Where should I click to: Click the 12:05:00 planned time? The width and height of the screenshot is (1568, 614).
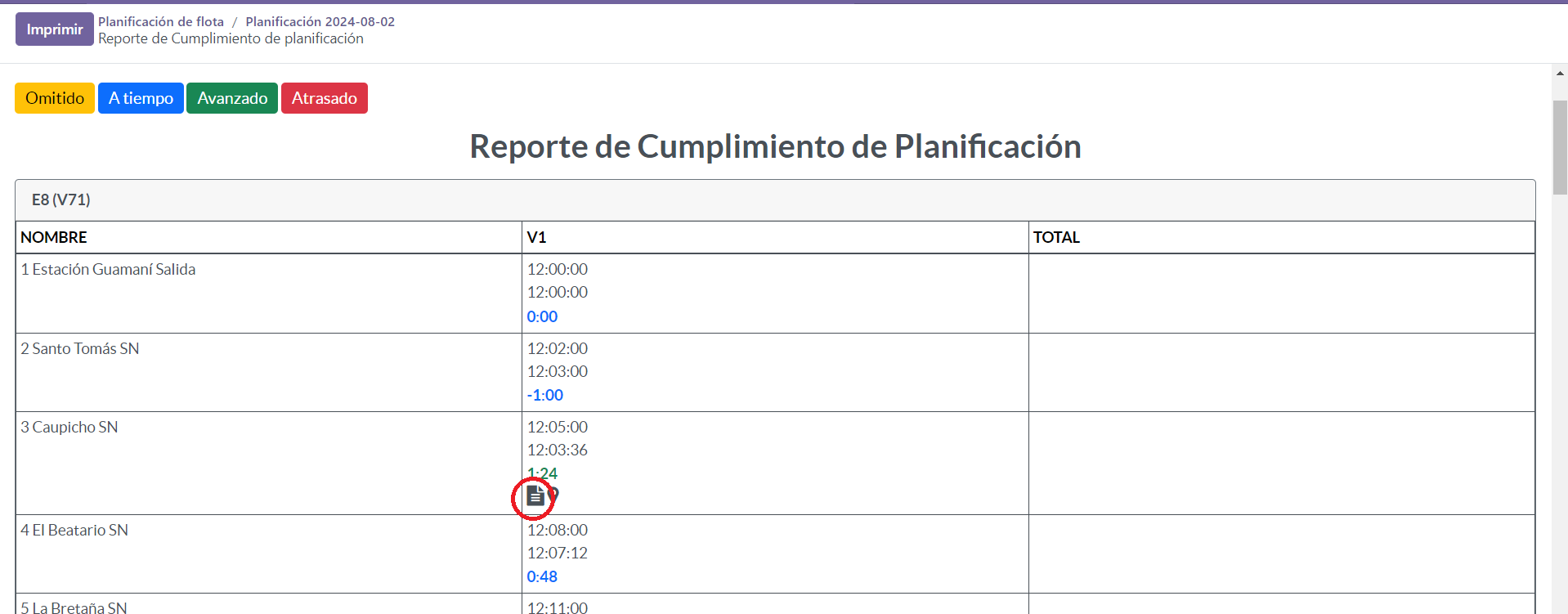558,427
